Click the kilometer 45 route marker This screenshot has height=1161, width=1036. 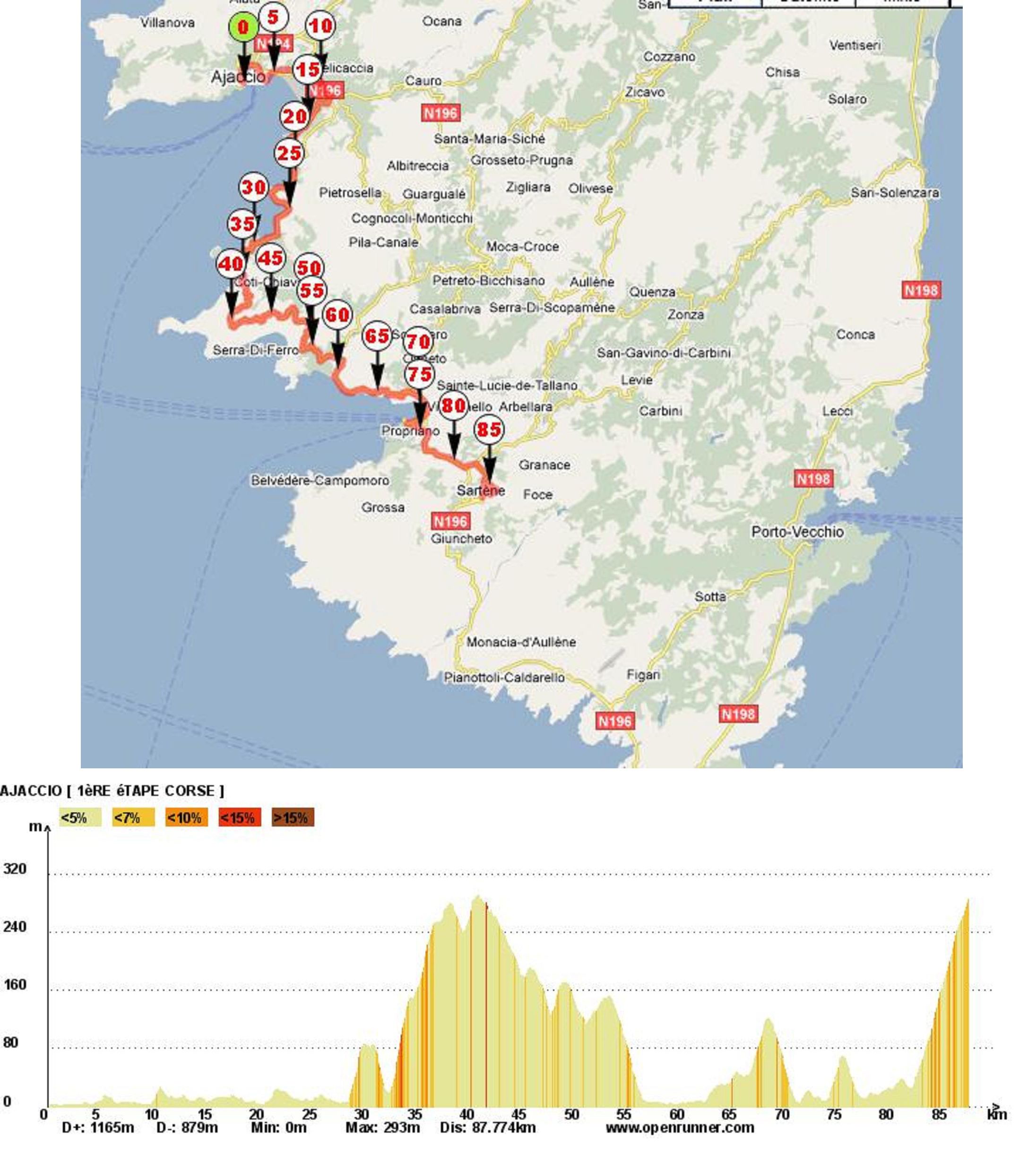tap(270, 258)
